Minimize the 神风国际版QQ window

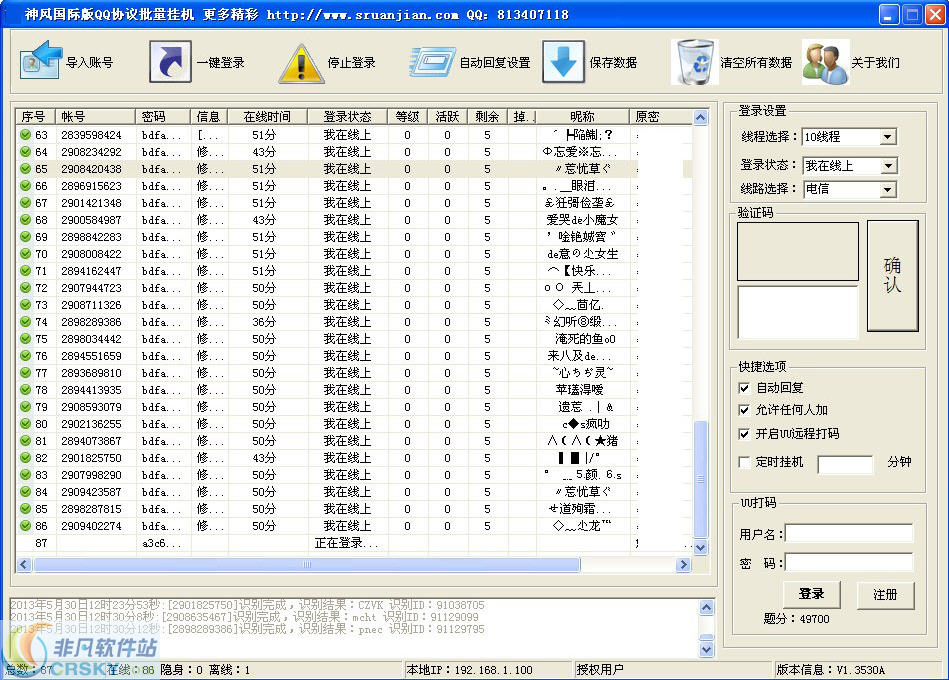click(x=888, y=15)
